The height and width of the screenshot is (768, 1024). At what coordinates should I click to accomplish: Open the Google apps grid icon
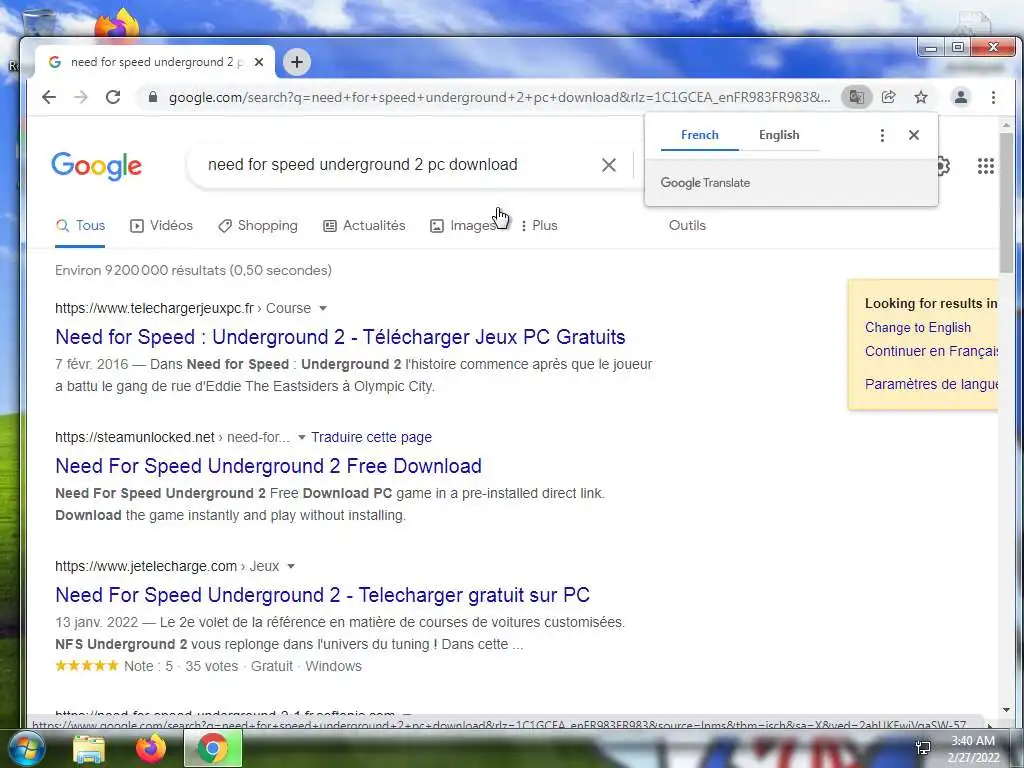(x=985, y=166)
